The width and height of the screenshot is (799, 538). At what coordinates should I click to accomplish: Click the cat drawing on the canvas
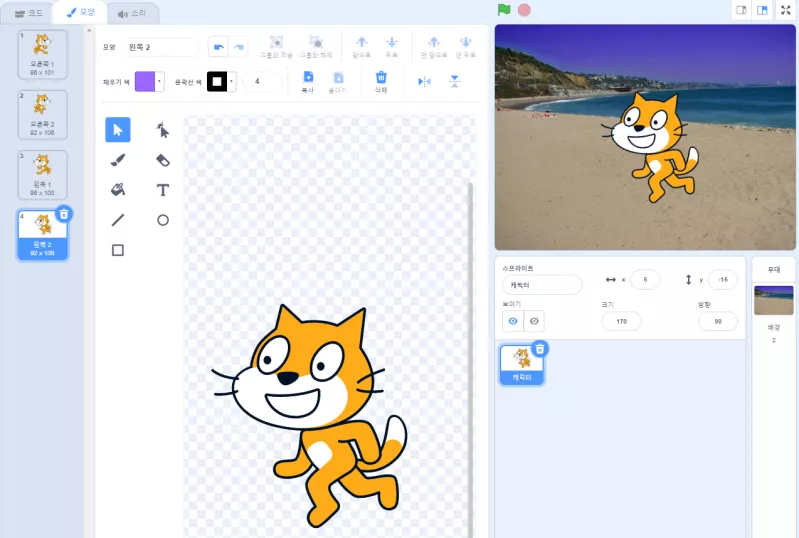(x=311, y=415)
